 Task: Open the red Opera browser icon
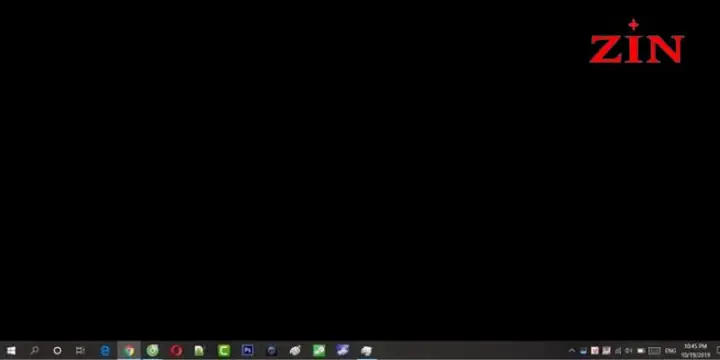(x=176, y=351)
